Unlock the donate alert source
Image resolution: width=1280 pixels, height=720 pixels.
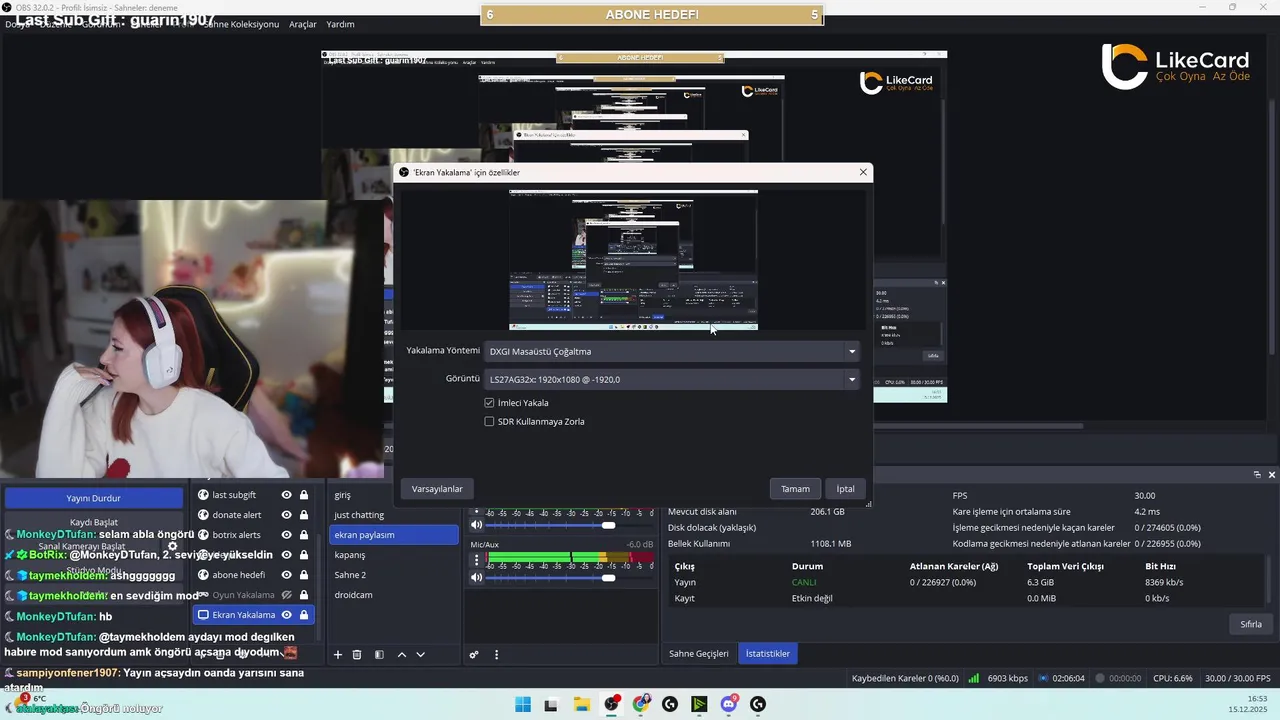[304, 515]
